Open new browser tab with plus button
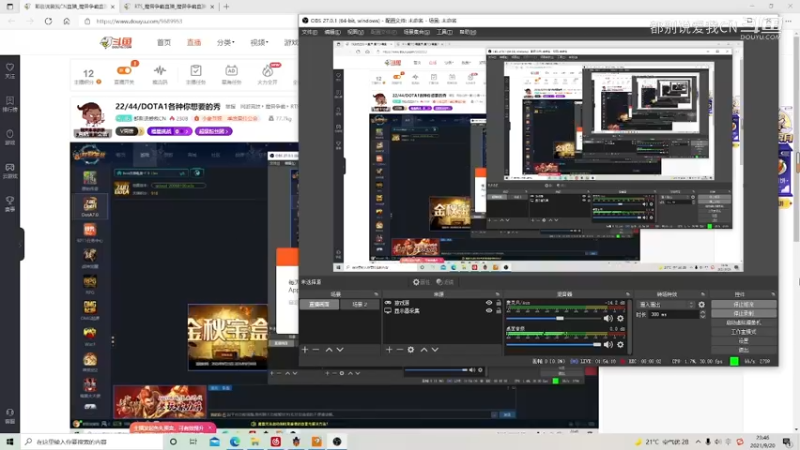Viewport: 800px width, 450px height. coord(226,7)
